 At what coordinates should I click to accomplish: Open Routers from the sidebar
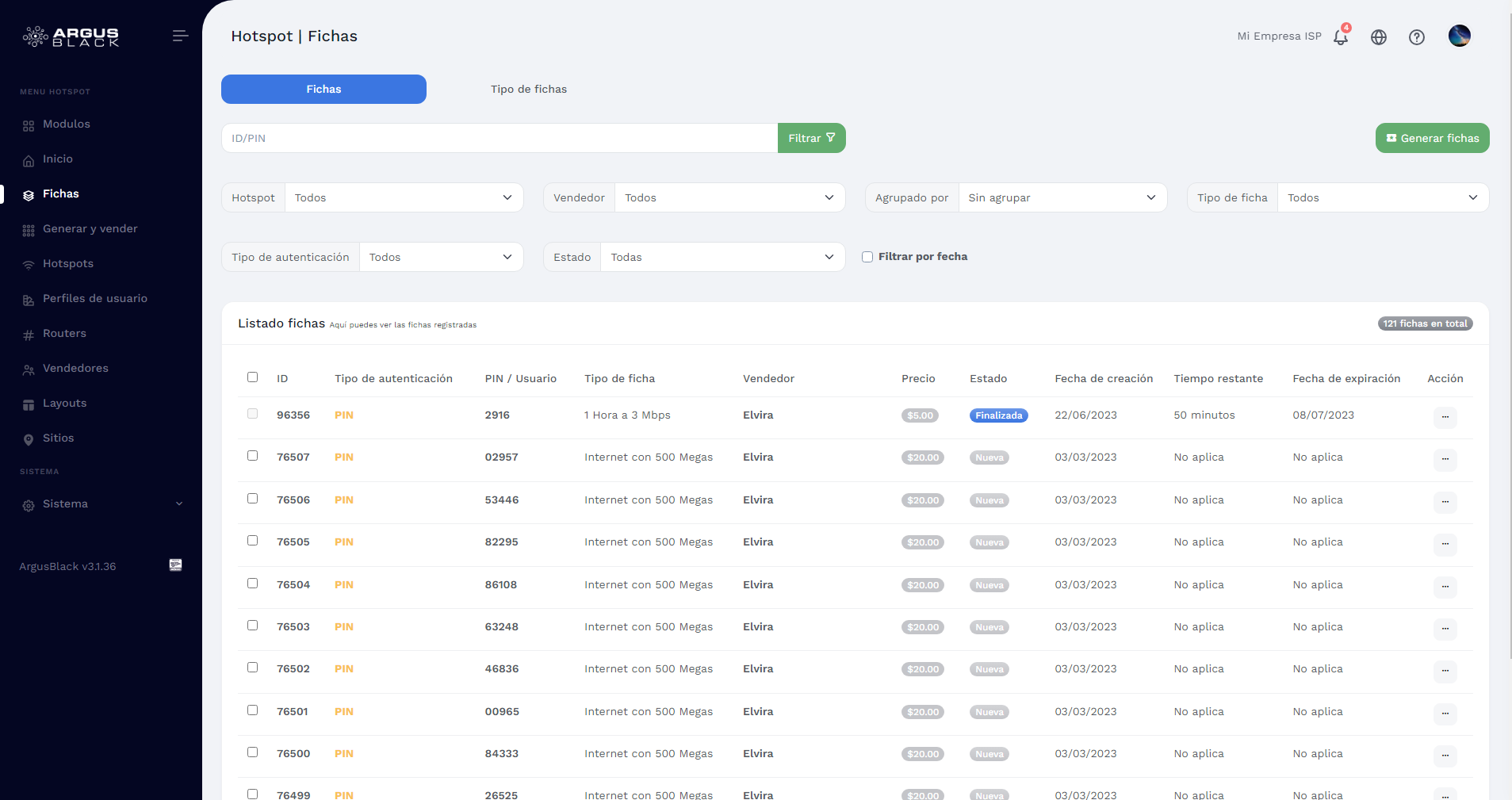coord(64,334)
